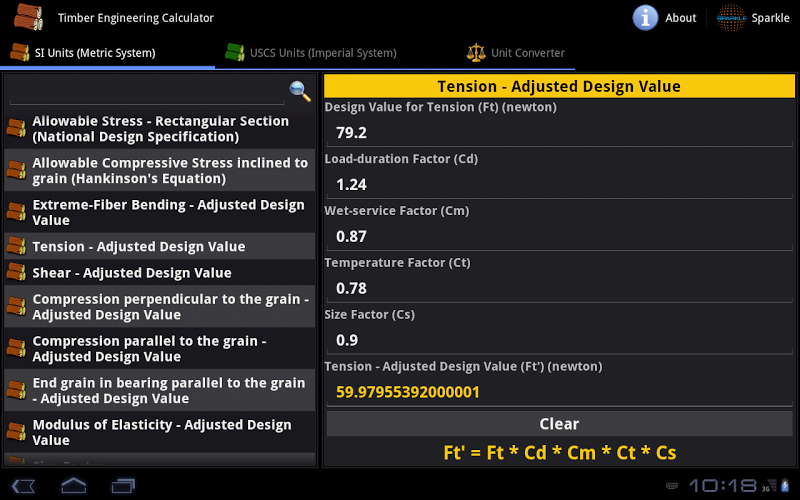Clear all tension calculator fields
Viewport: 800px width, 500px height.
point(559,423)
